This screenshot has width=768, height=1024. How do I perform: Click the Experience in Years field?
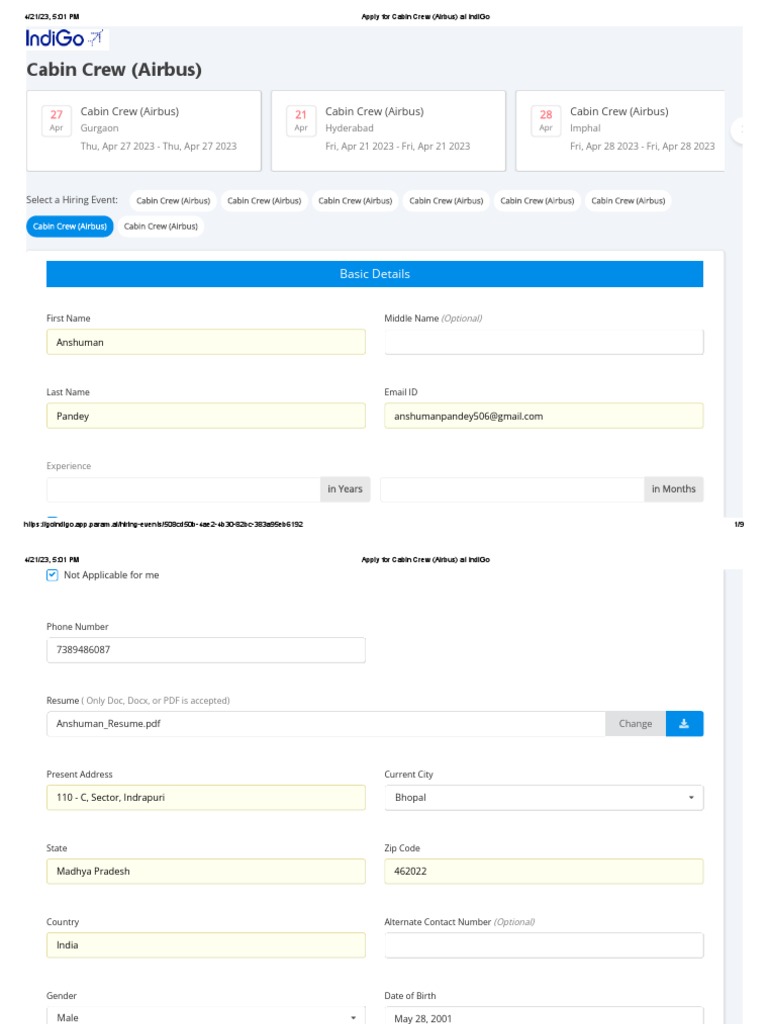tap(182, 490)
